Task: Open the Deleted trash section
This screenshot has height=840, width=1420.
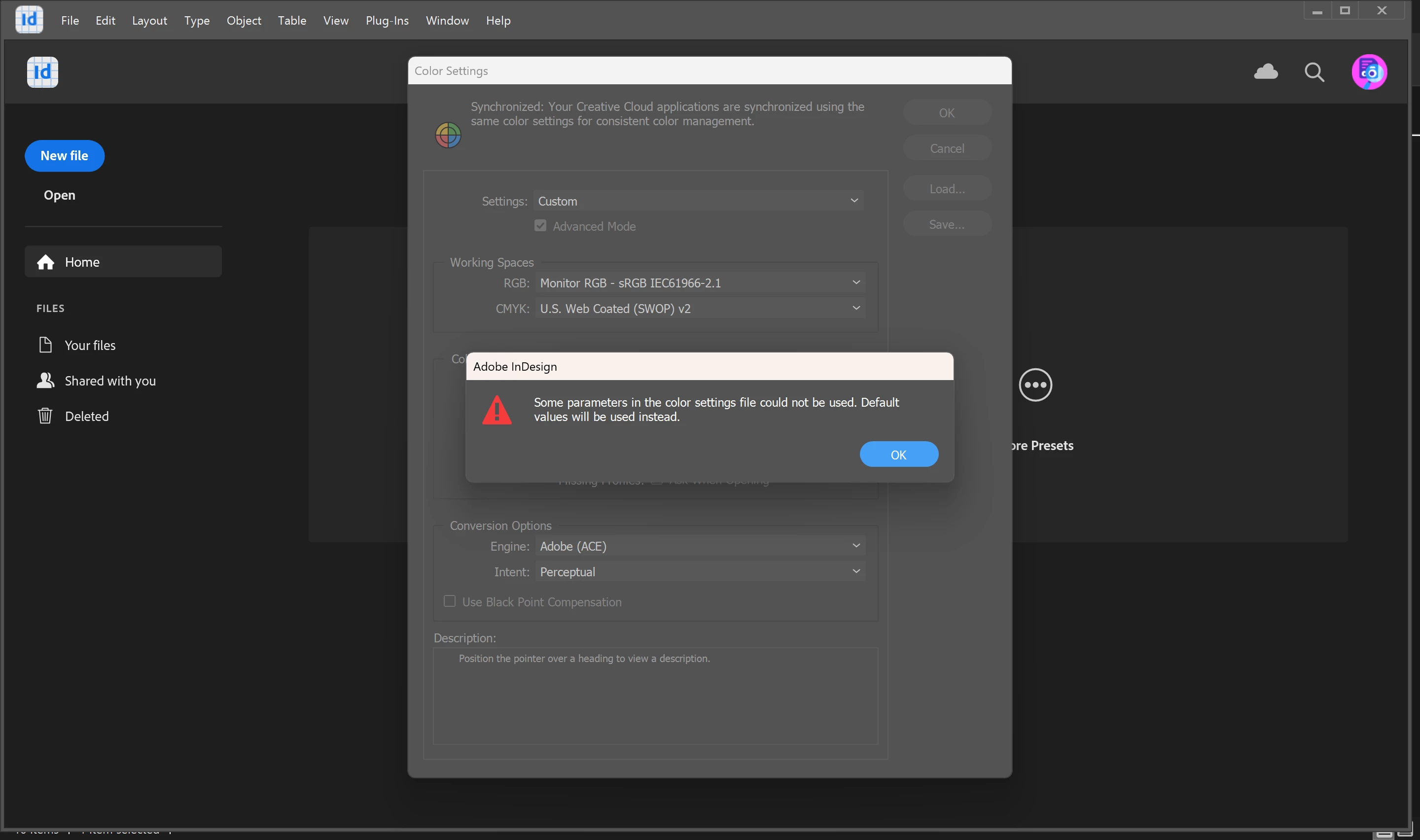Action: tap(86, 417)
